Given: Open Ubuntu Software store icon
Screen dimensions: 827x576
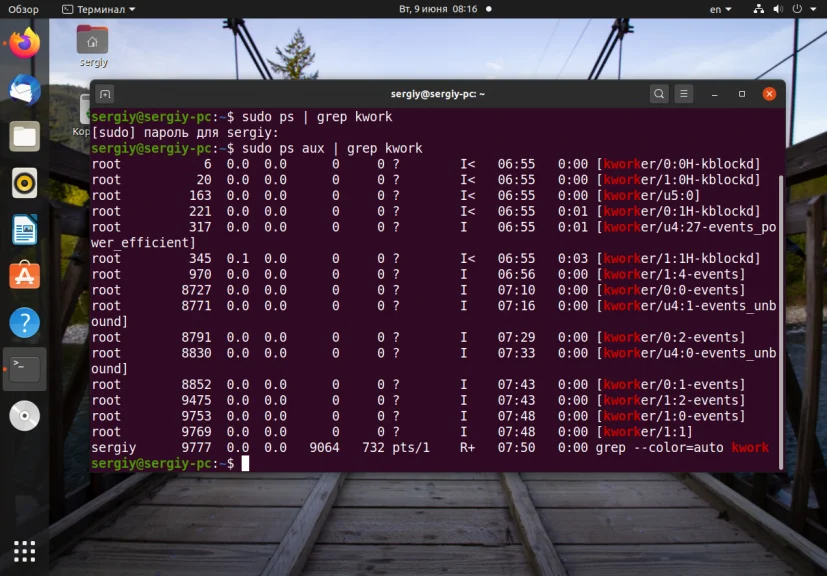Looking at the screenshot, I should point(25,275).
